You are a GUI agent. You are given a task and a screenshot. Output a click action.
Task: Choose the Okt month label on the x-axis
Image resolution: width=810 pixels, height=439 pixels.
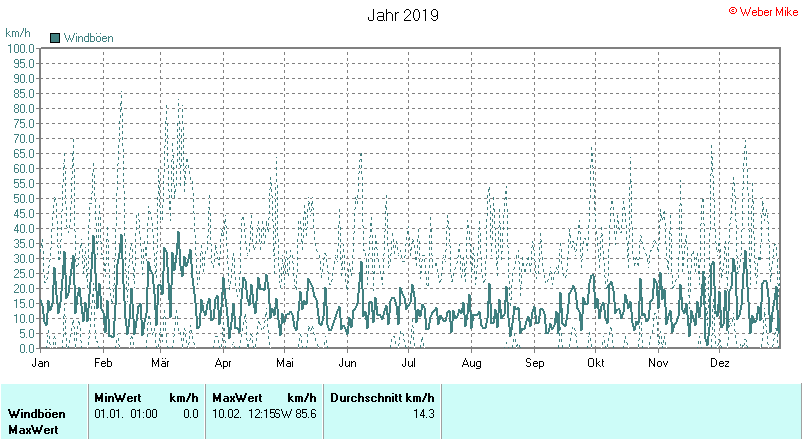pos(596,363)
